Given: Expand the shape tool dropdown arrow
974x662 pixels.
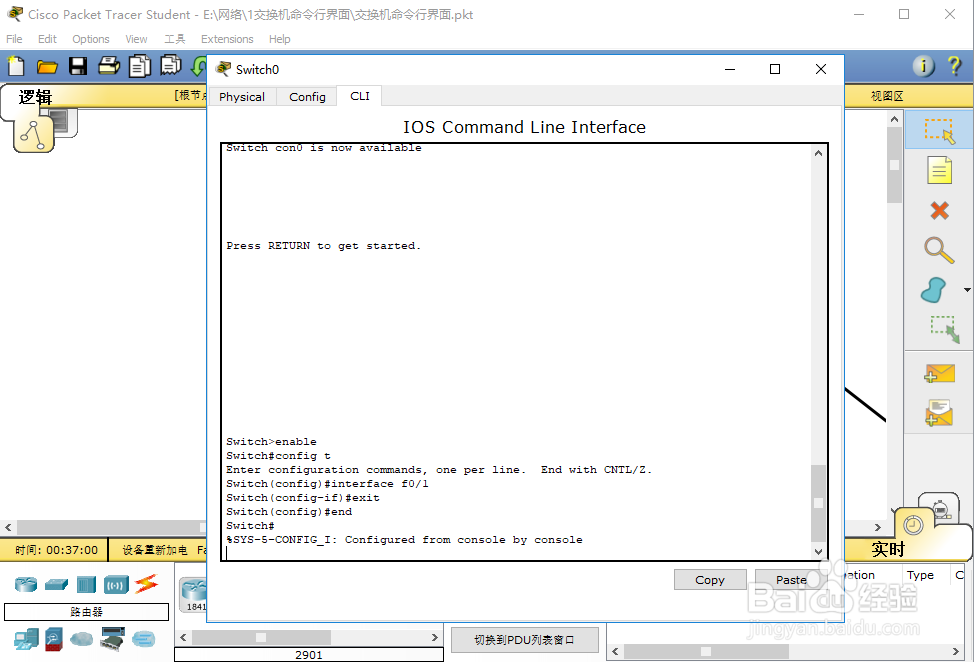Looking at the screenshot, I should click(967, 290).
